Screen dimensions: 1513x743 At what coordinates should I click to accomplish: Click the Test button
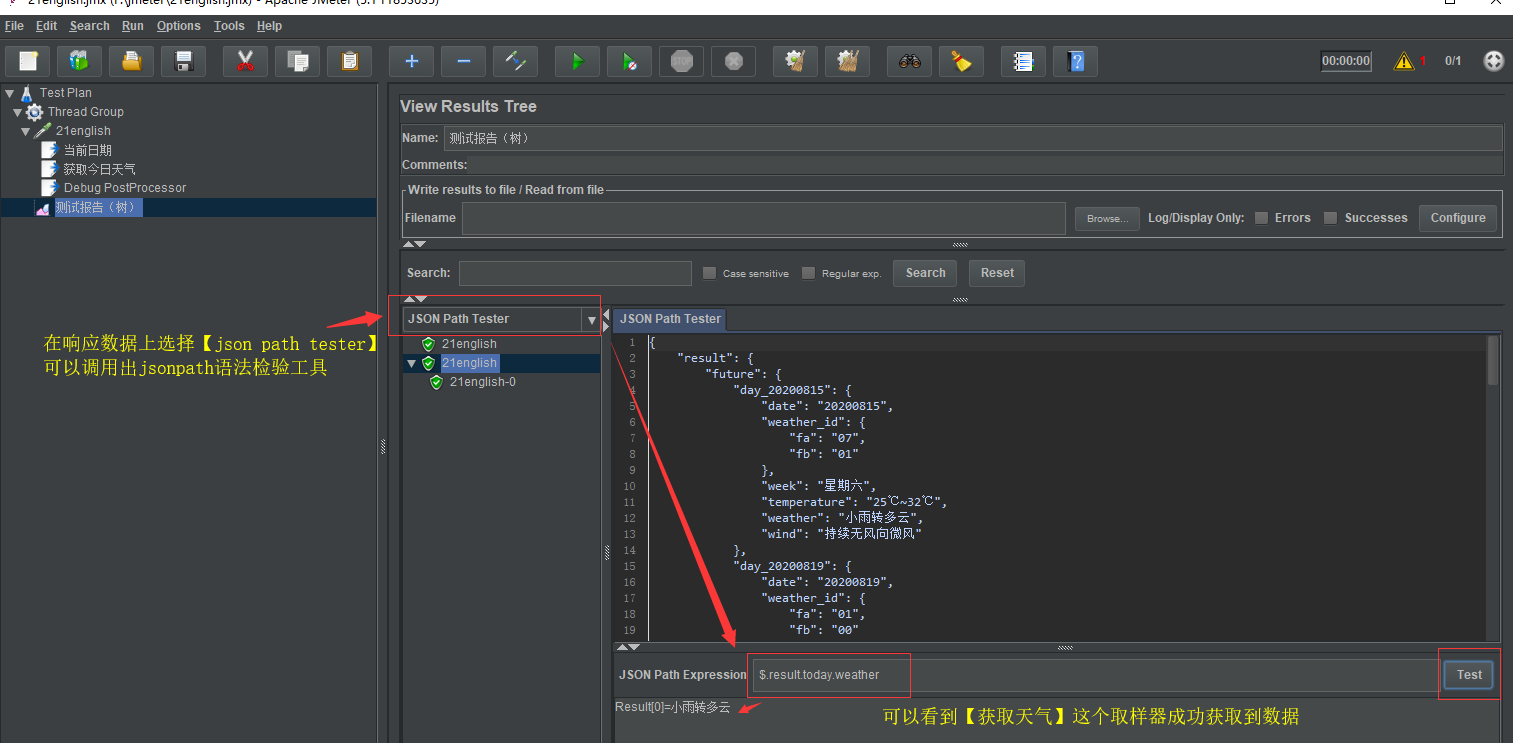coord(1469,675)
